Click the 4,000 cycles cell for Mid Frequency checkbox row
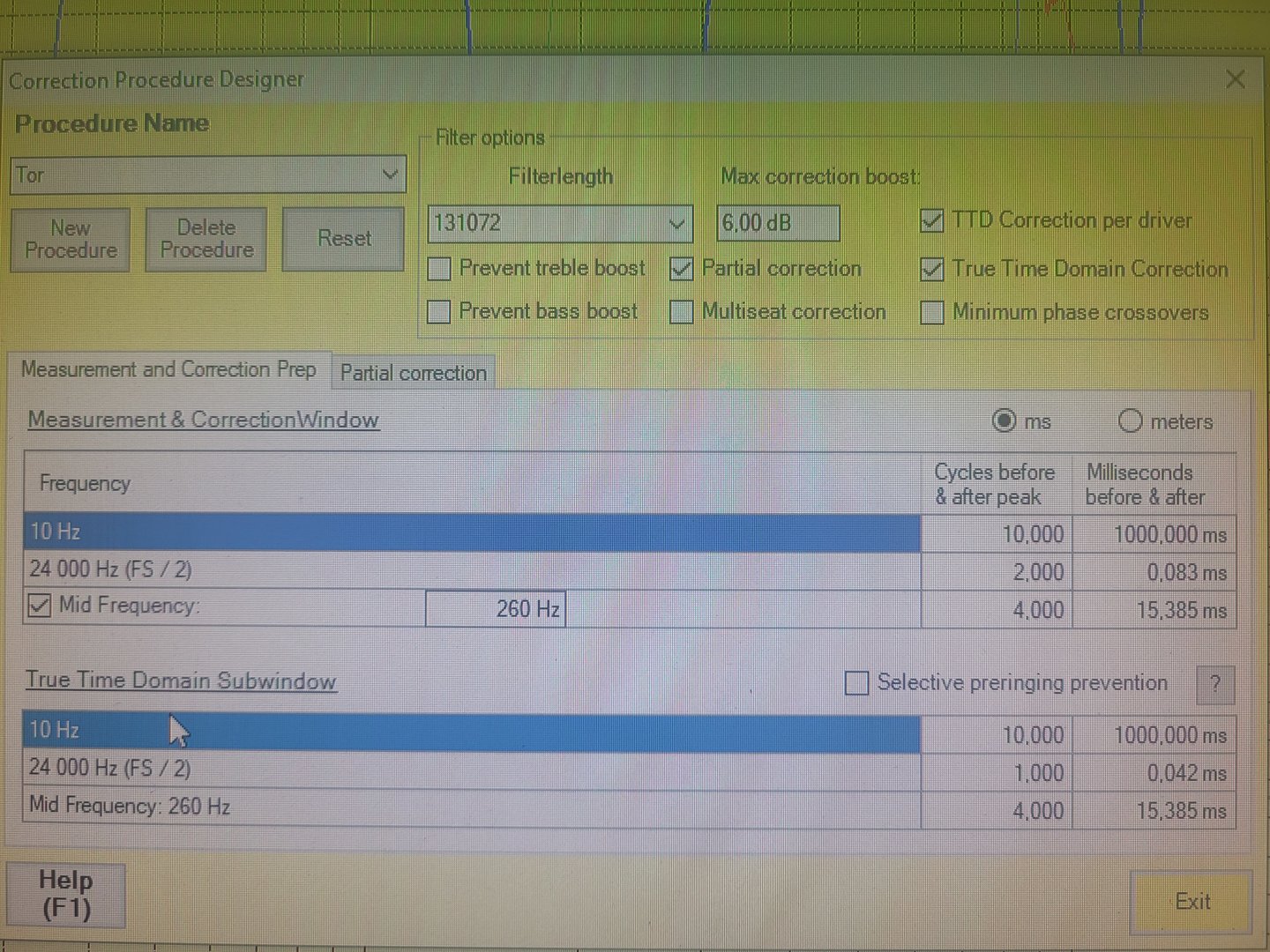Screen dimensions: 1270x952 pos(997,610)
